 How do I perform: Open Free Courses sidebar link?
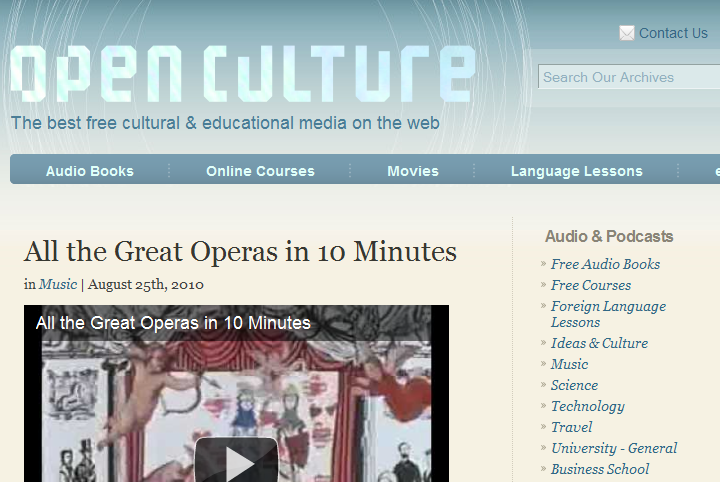(x=591, y=285)
